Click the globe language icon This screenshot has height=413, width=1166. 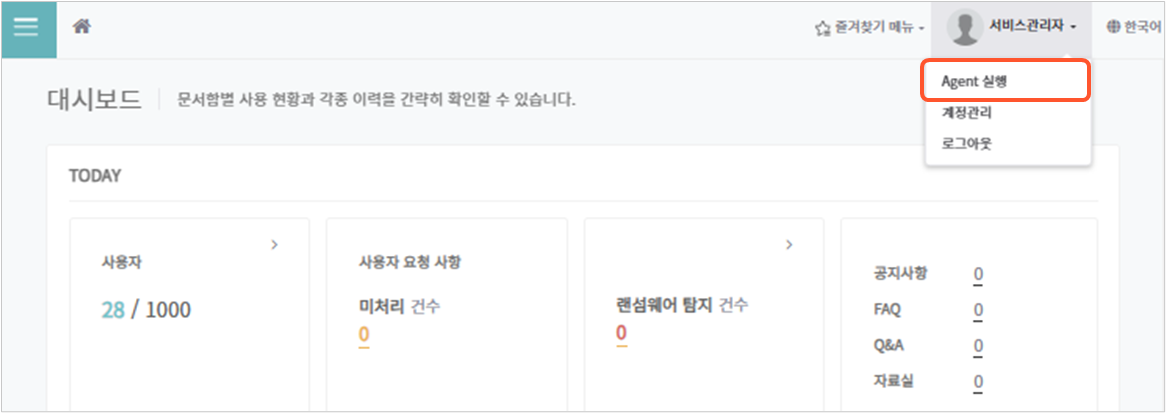point(1113,27)
